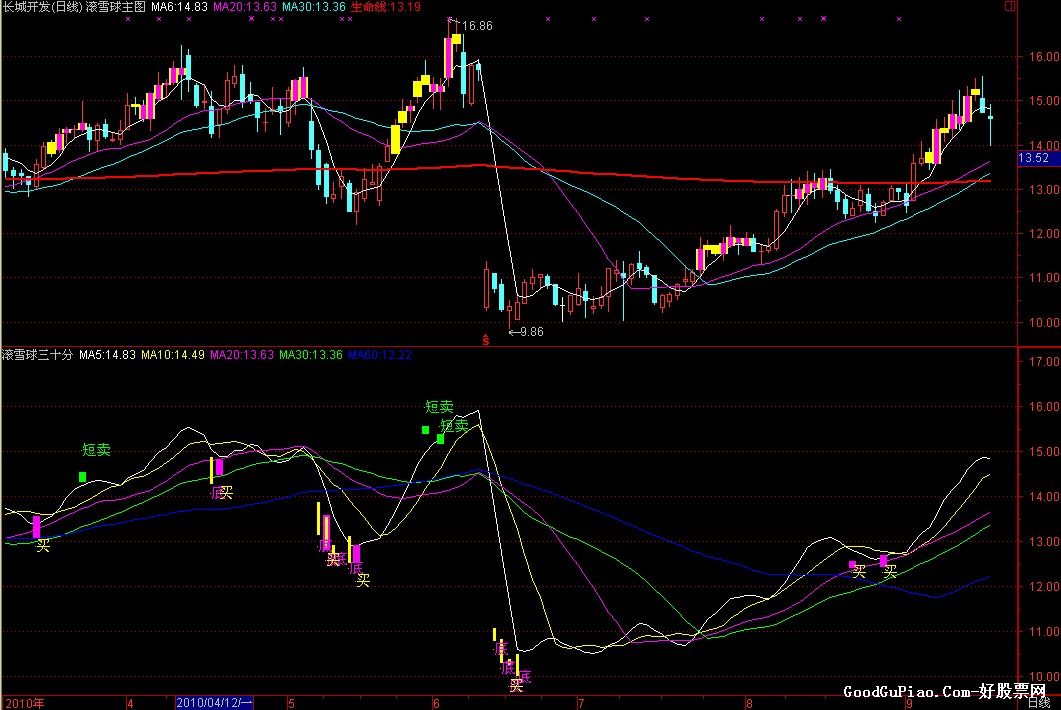This screenshot has width=1061, height=710.
Task: Click the 底买 signal below the April peak
Action: [x=222, y=493]
